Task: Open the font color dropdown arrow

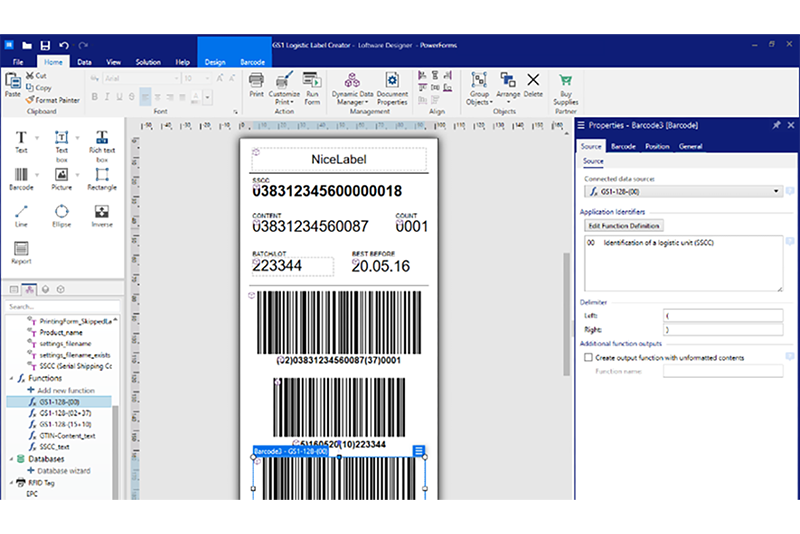Action: click(x=207, y=96)
